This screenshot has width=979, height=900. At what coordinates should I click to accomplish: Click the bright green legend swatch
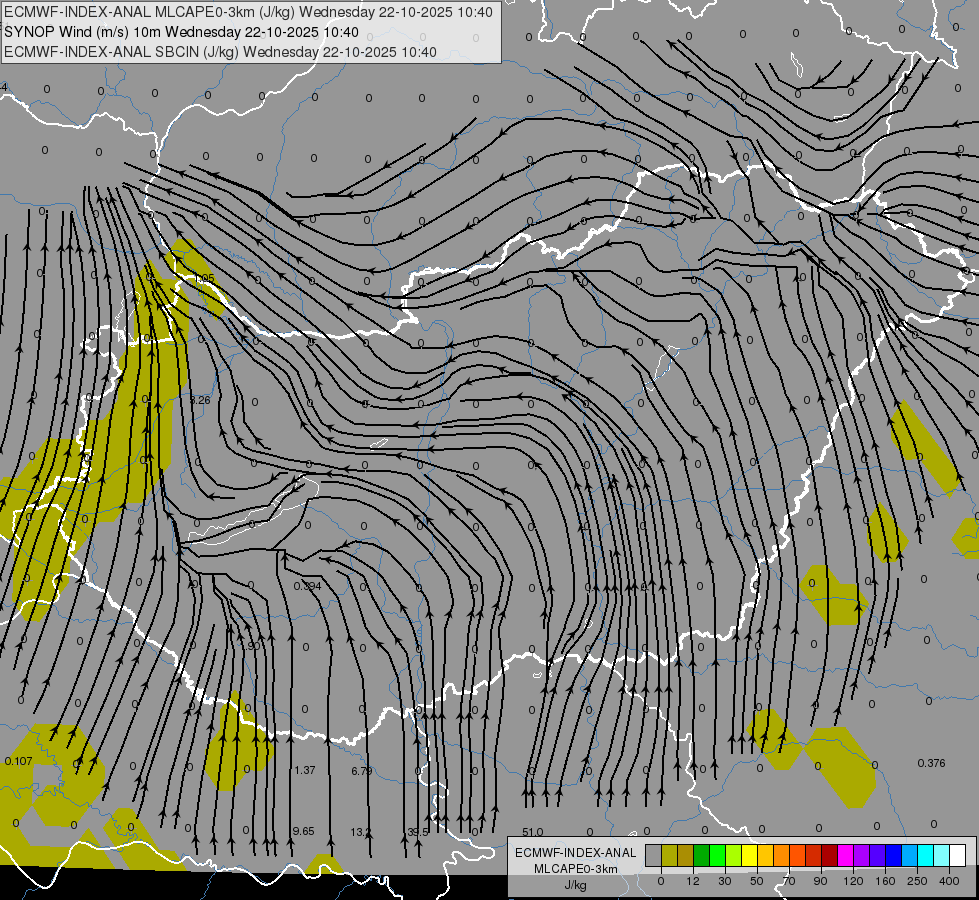pyautogui.click(x=718, y=856)
